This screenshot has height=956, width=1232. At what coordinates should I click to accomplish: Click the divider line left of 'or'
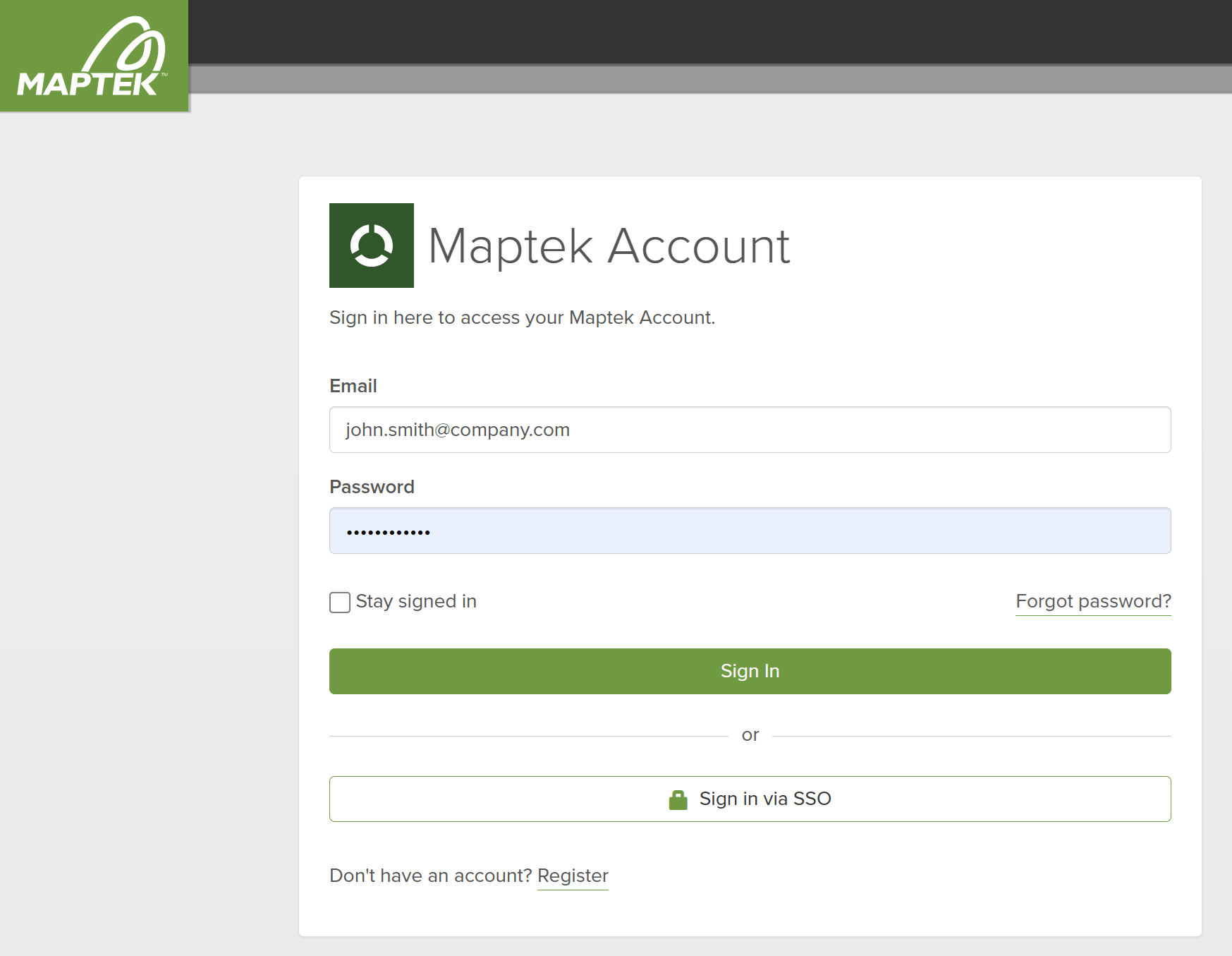[529, 736]
